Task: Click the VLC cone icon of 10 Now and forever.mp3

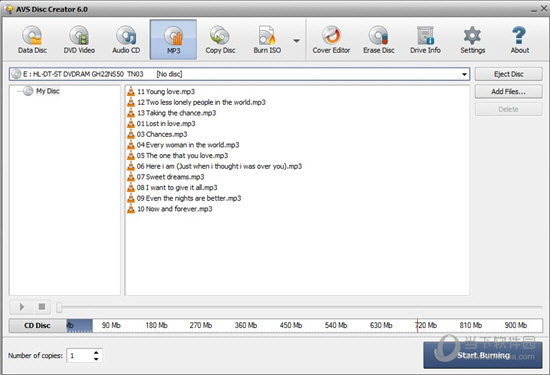Action: pyautogui.click(x=131, y=209)
